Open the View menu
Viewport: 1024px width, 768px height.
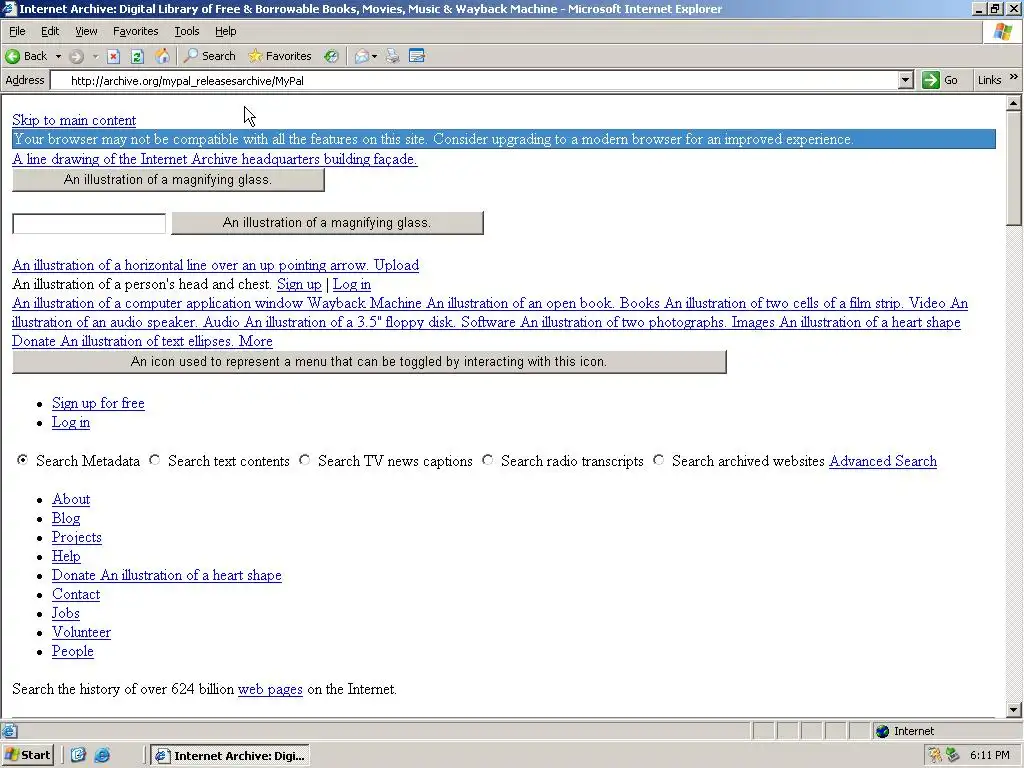(x=86, y=31)
